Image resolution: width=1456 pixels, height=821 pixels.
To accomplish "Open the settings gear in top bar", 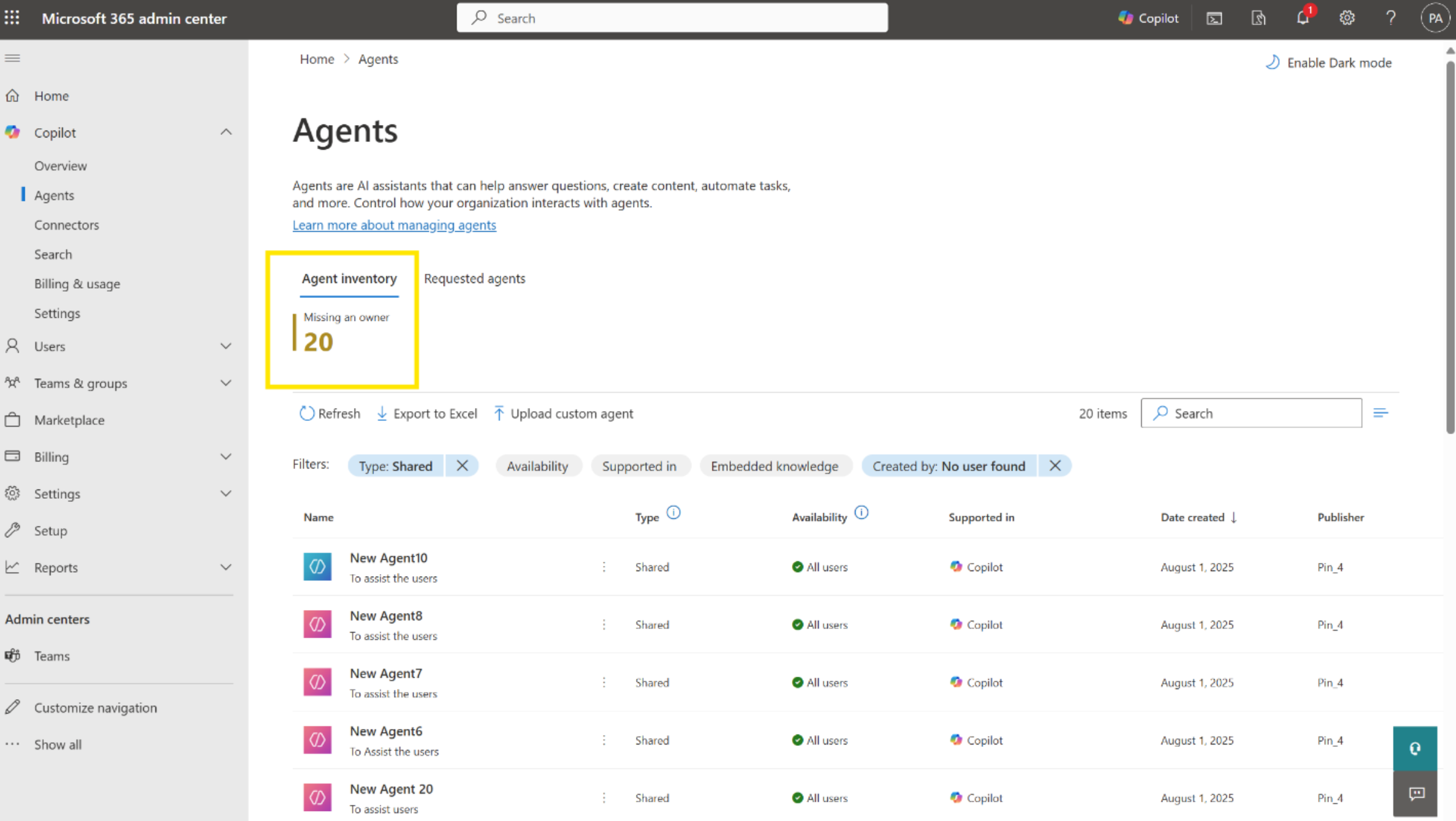I will tap(1346, 18).
